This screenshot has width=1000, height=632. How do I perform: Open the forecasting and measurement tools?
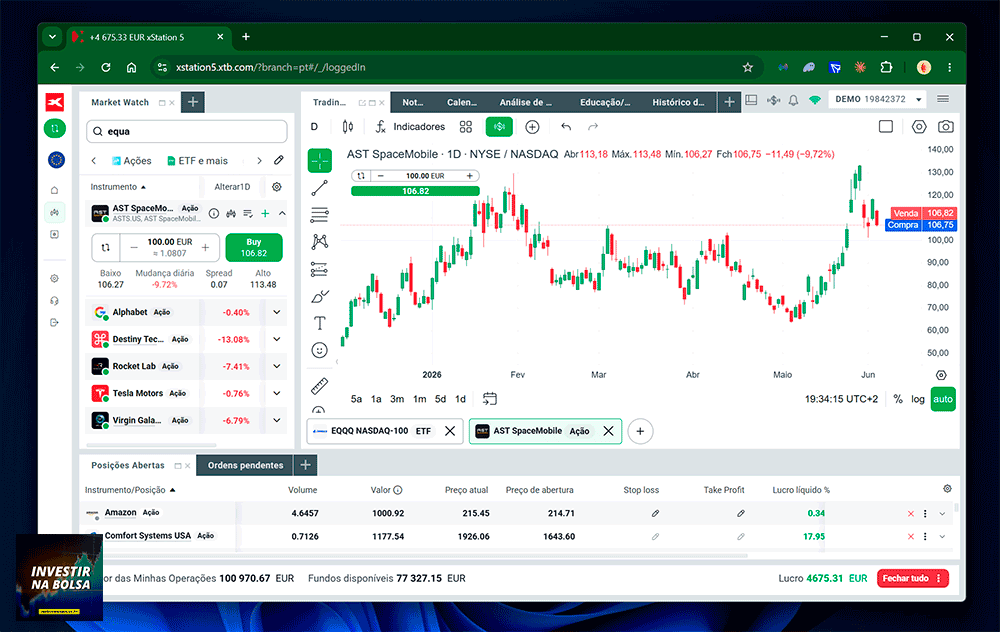pyautogui.click(x=320, y=269)
